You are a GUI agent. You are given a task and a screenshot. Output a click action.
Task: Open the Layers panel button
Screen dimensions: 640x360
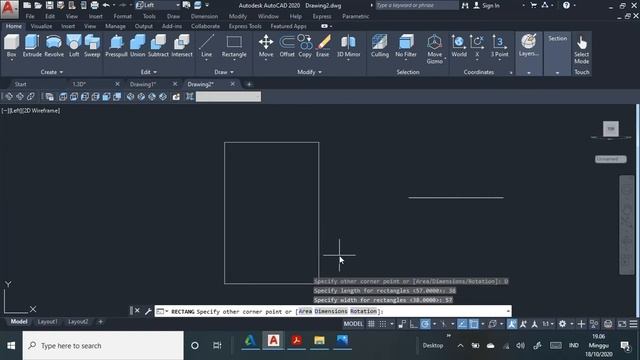click(x=529, y=46)
